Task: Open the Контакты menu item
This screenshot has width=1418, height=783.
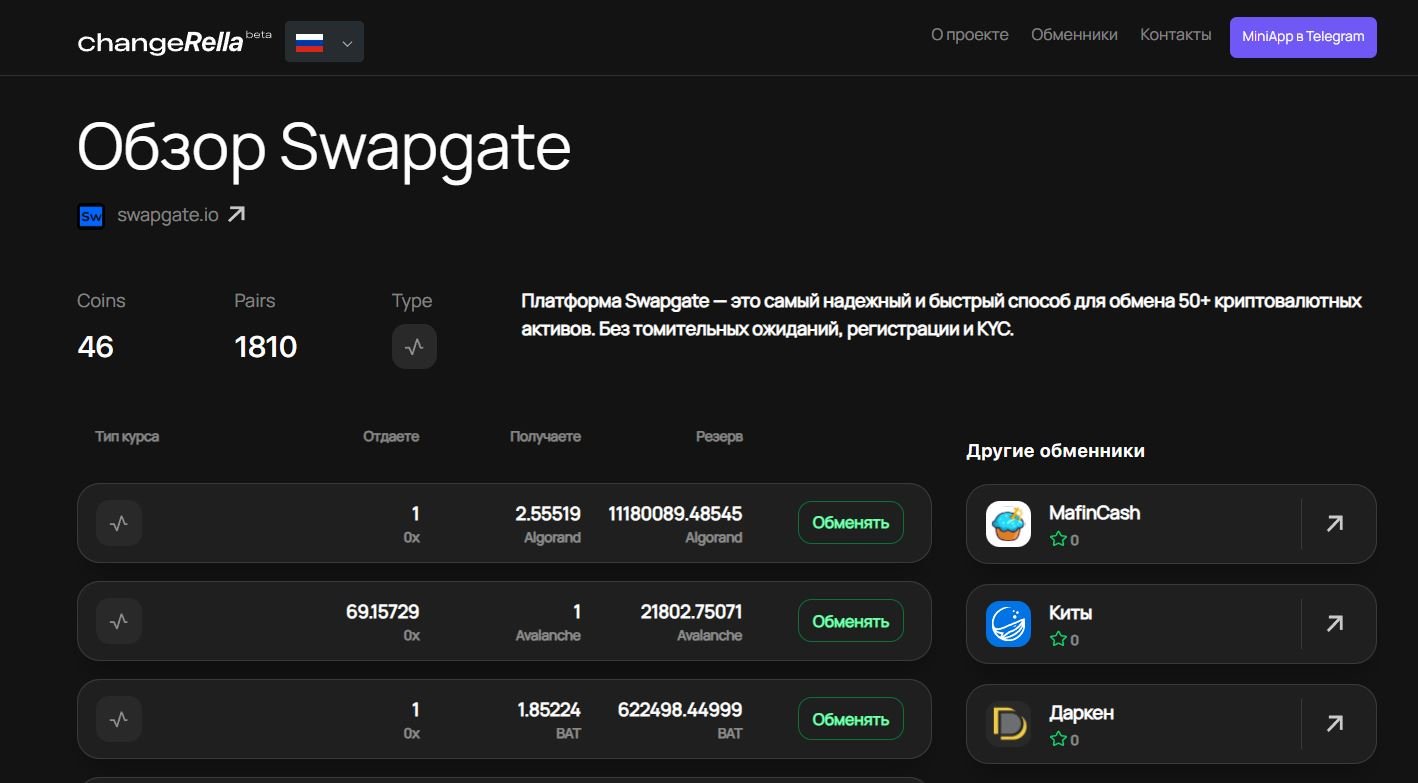Action: click(x=1175, y=34)
